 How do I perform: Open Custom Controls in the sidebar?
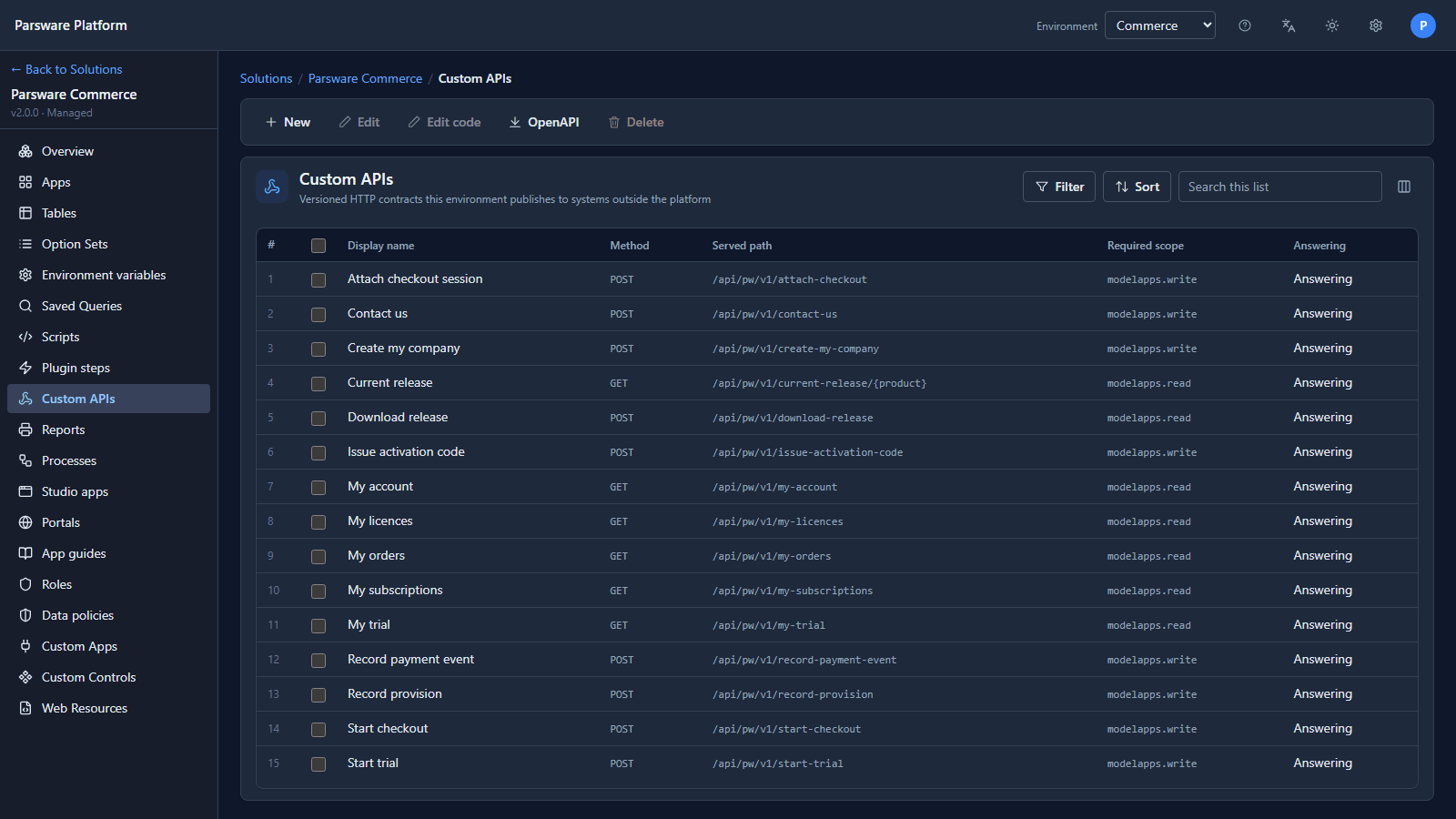click(108, 677)
